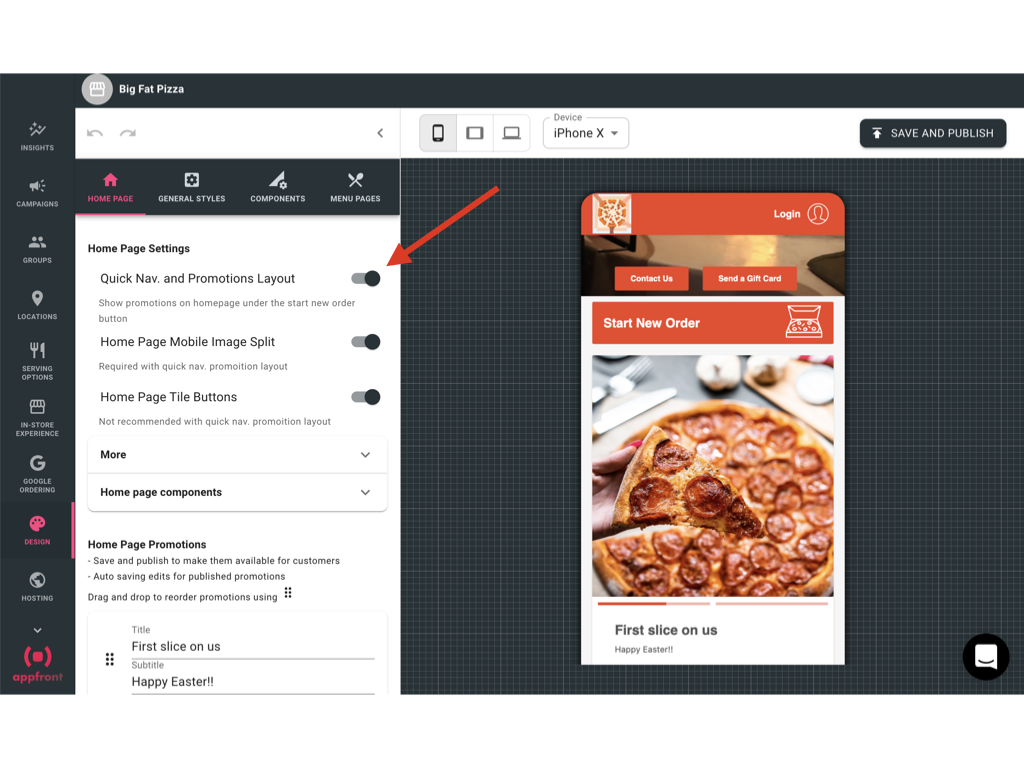Click Contact Us button in preview

tap(651, 278)
